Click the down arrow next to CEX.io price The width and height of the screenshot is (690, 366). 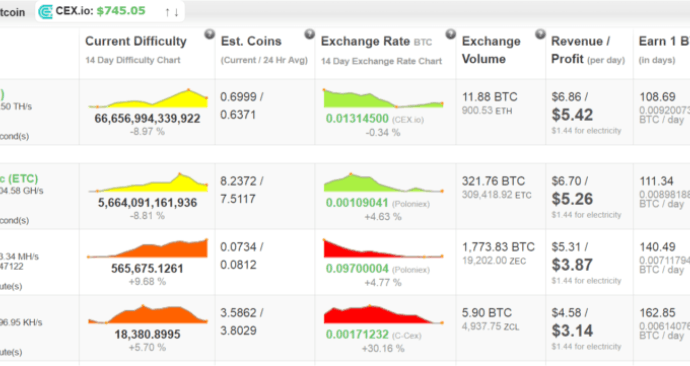[176, 12]
